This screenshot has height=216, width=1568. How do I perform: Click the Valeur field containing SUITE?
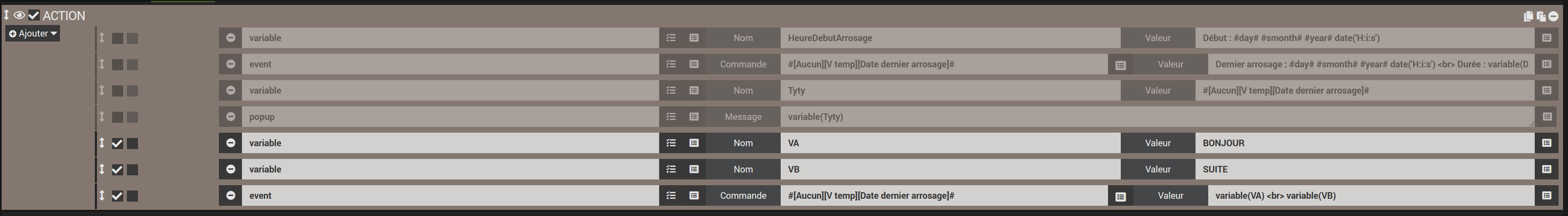point(1363,169)
